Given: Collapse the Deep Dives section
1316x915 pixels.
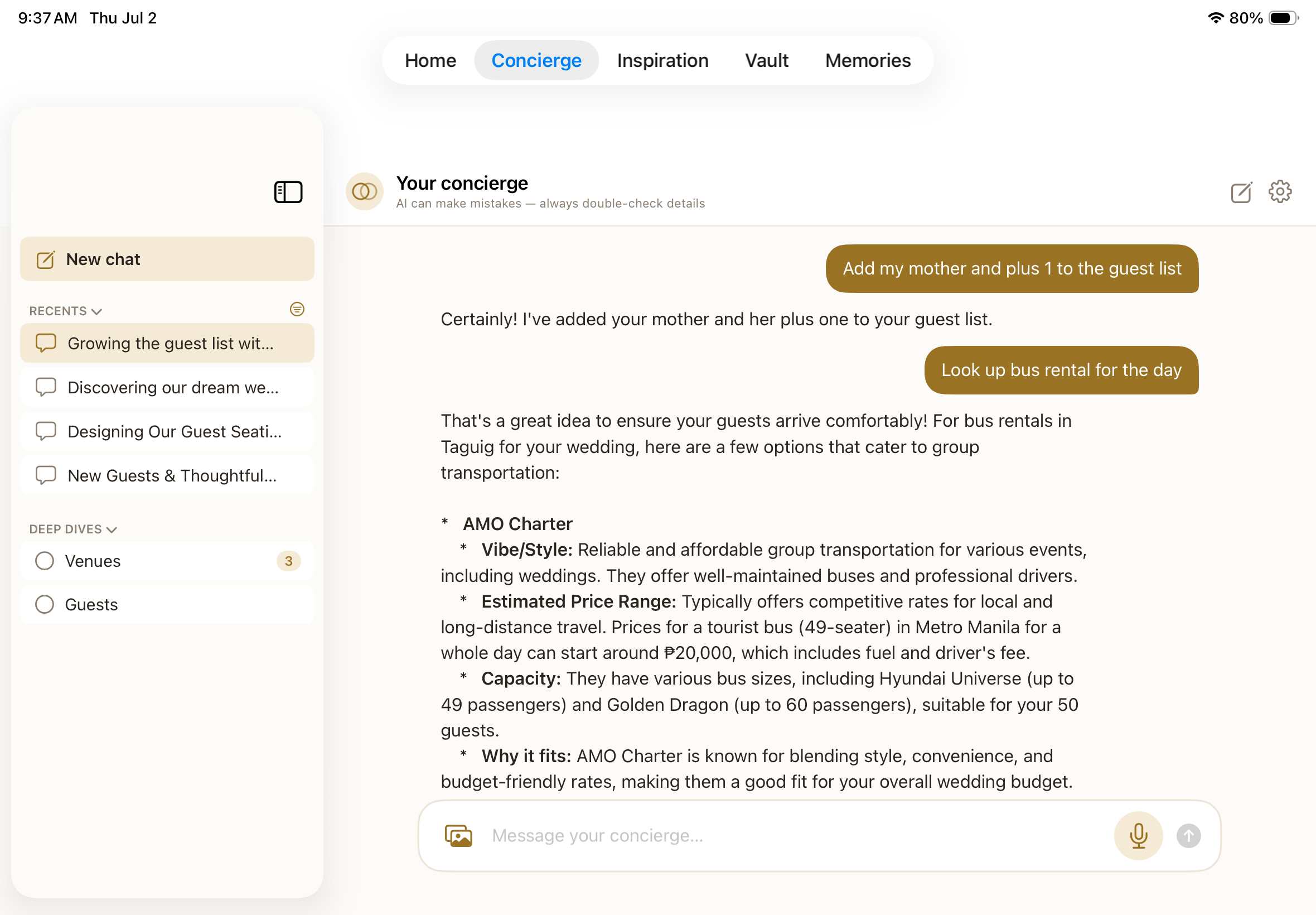Looking at the screenshot, I should point(72,529).
